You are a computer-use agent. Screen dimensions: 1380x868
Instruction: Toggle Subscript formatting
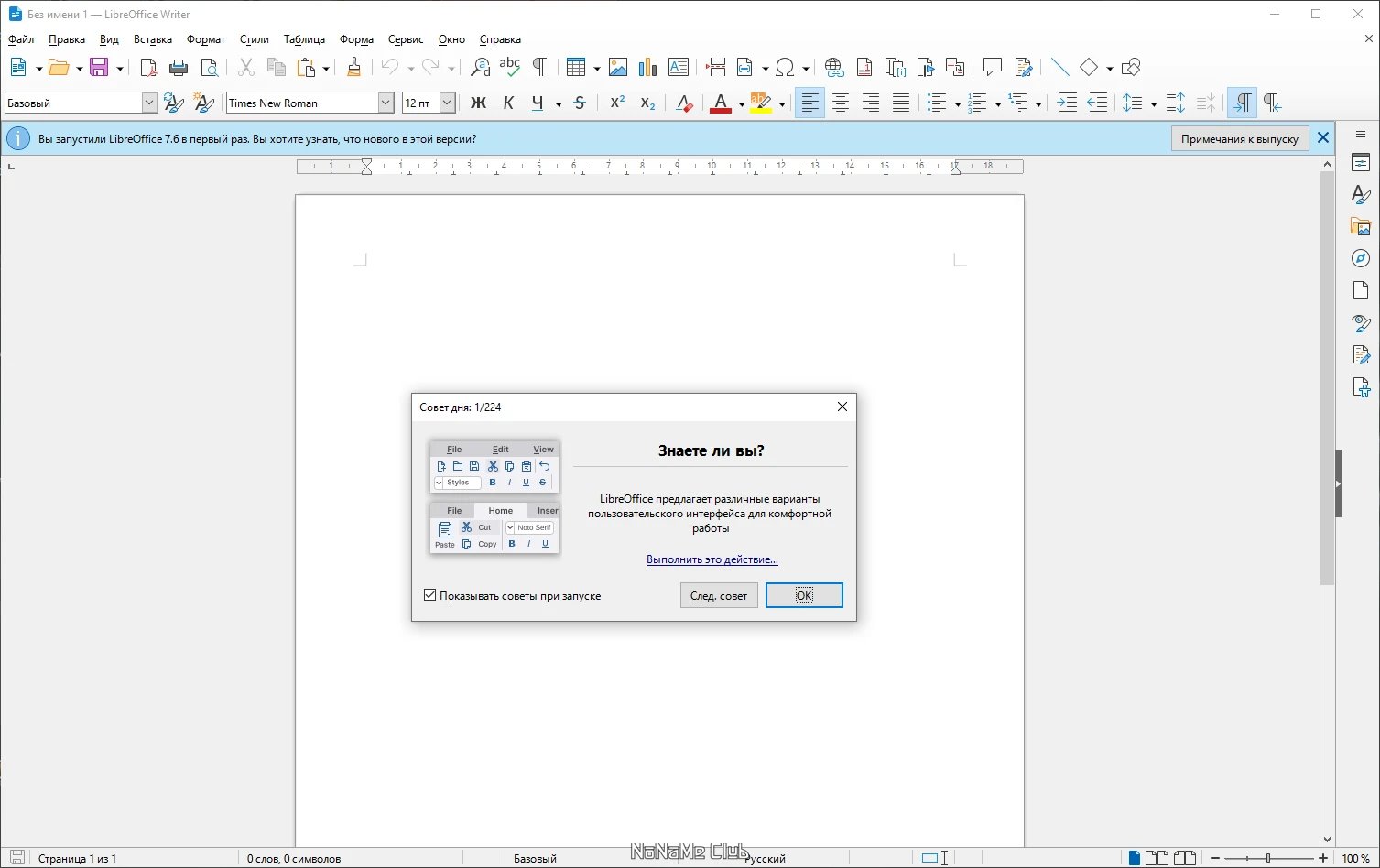pos(647,103)
